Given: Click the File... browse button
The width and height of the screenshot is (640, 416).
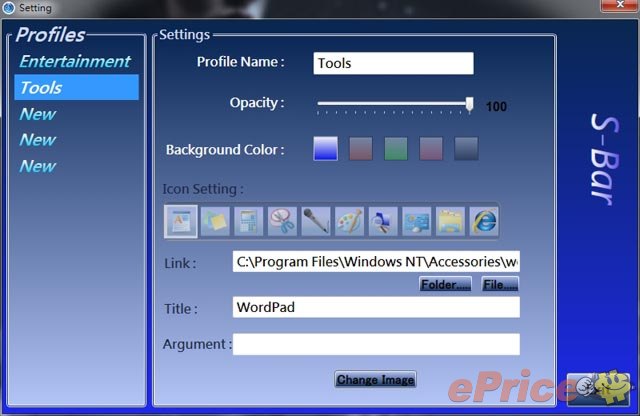Looking at the screenshot, I should pyautogui.click(x=500, y=284).
